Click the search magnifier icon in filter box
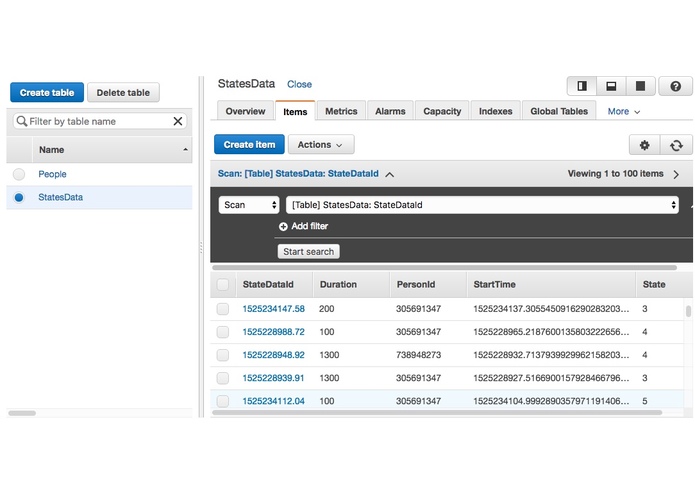The image size is (695, 494). point(22,121)
